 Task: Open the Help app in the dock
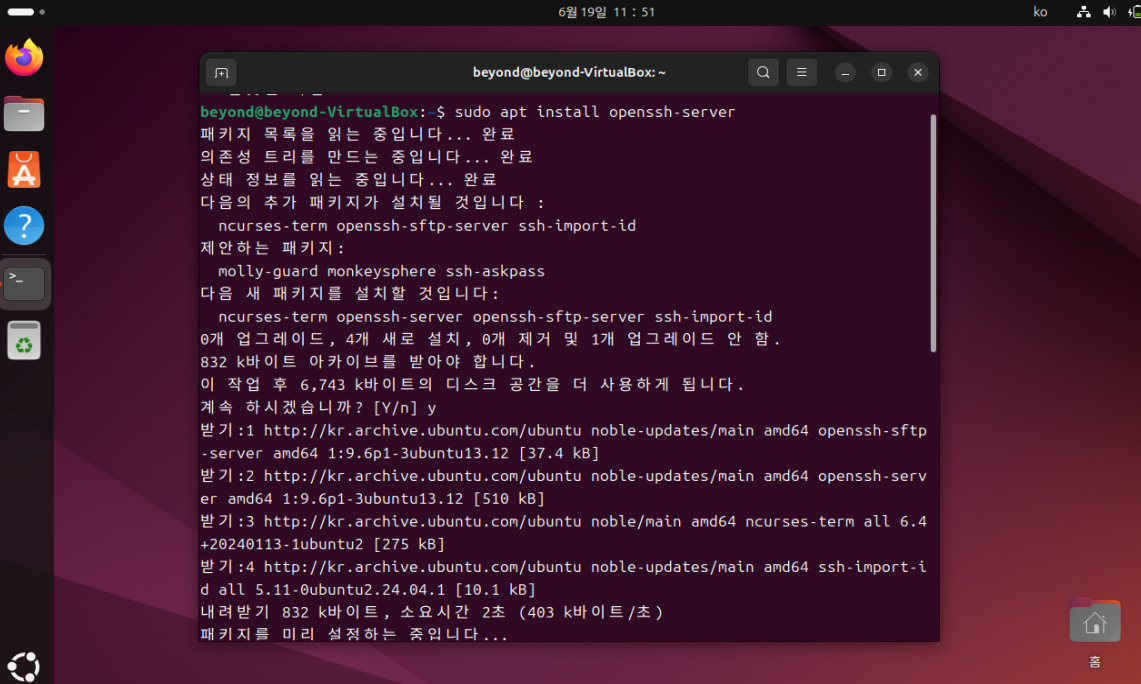click(24, 226)
